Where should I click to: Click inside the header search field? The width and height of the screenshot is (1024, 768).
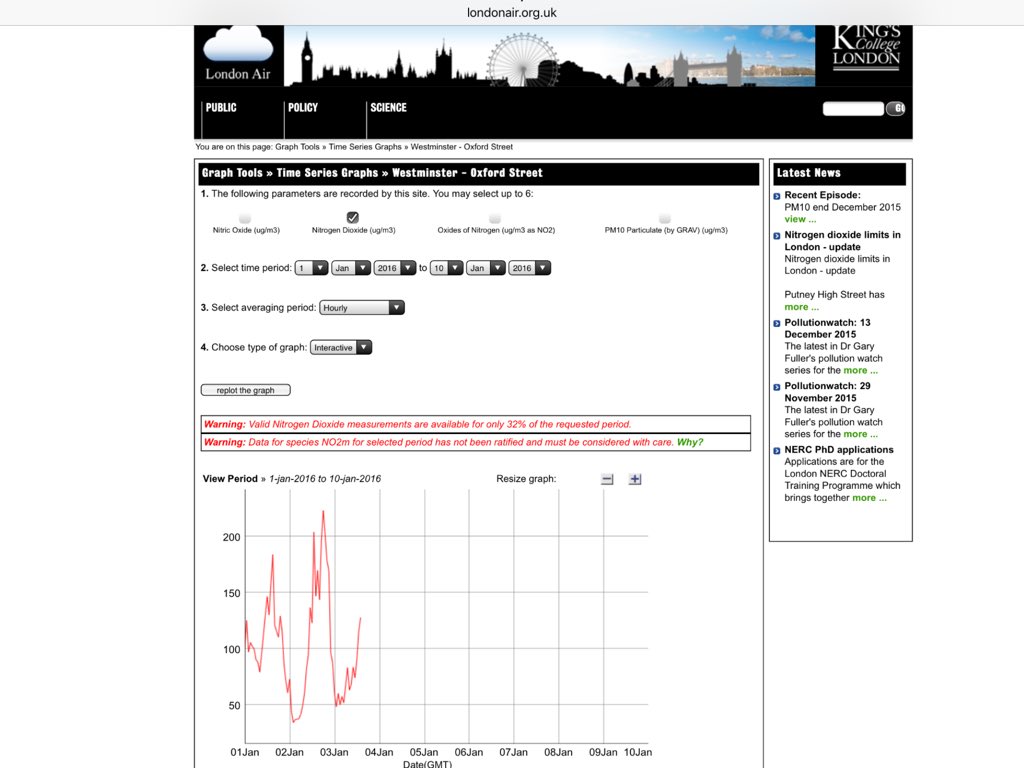(852, 108)
